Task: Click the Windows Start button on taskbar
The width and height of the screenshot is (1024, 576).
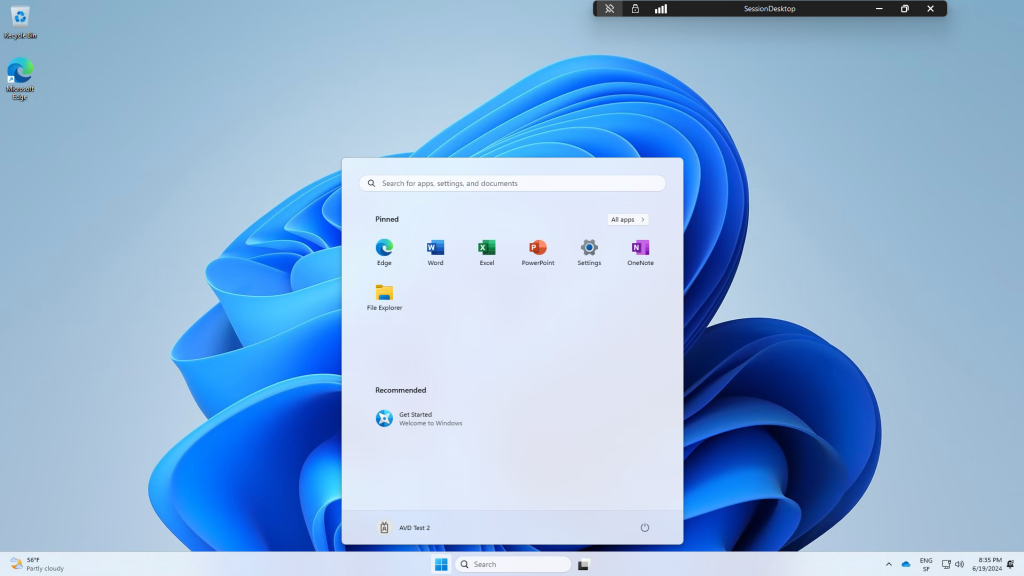Action: (x=441, y=564)
